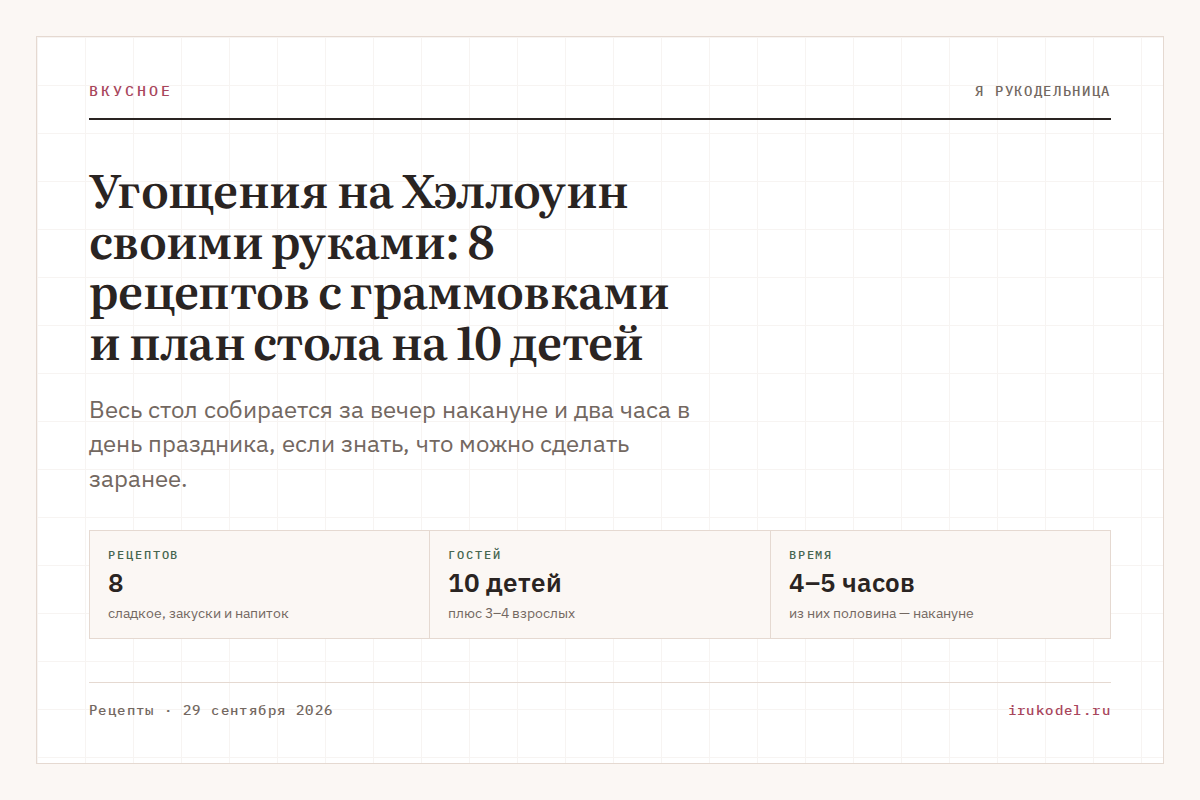
Task: Click the ВРЕМЯ label
Action: point(810,555)
